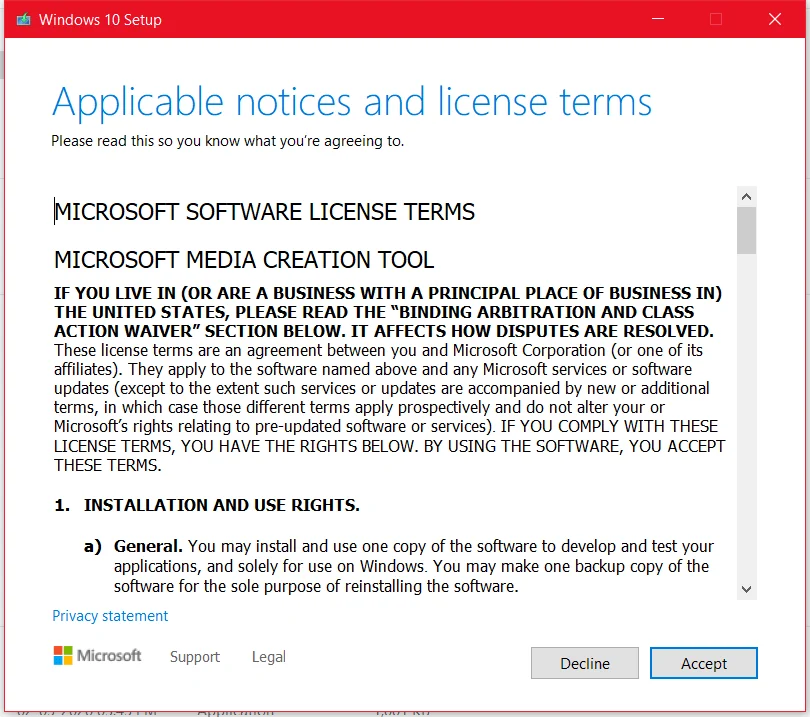810x717 pixels.
Task: Open the Support link
Action: click(195, 657)
